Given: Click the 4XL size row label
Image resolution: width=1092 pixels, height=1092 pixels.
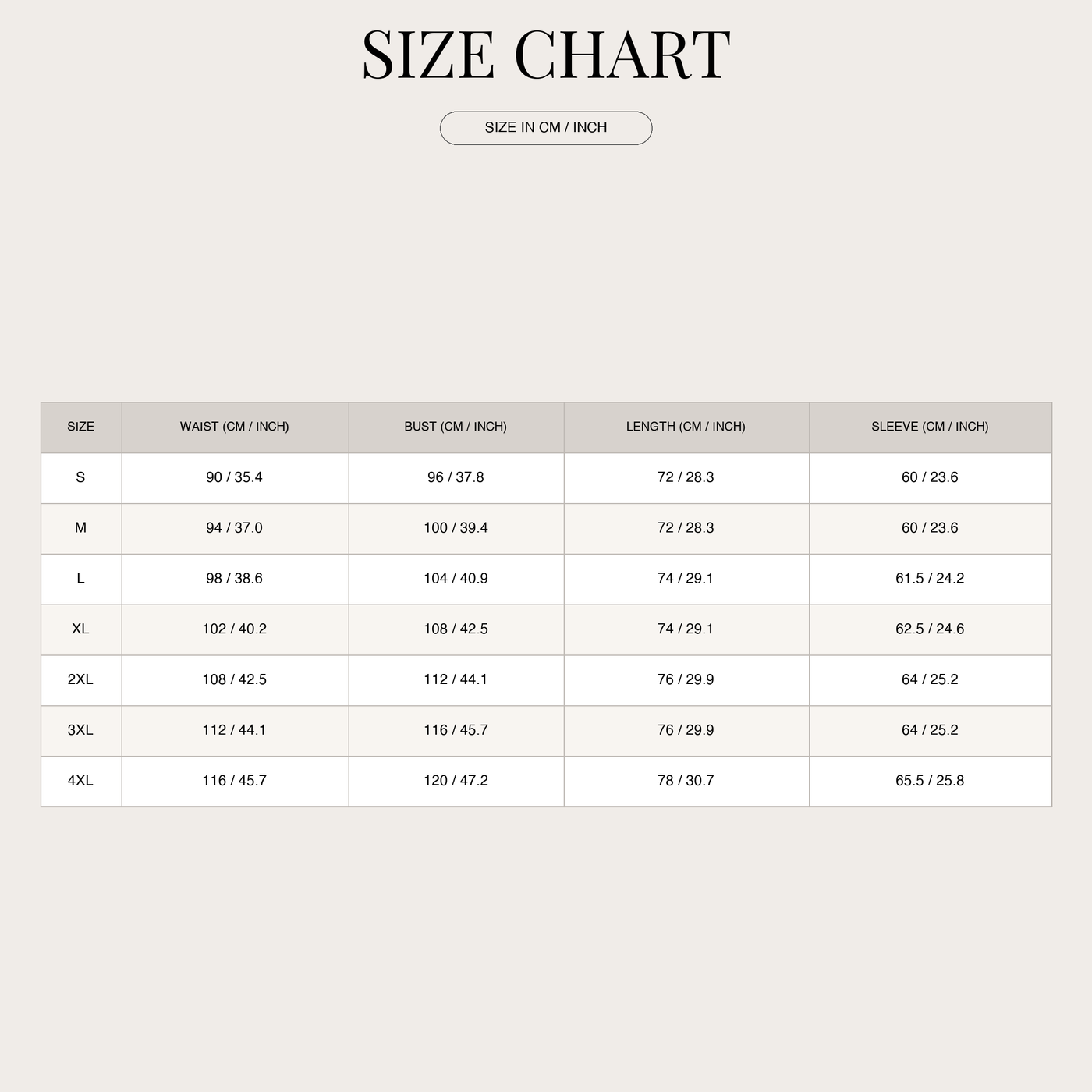Looking at the screenshot, I should point(80,781).
